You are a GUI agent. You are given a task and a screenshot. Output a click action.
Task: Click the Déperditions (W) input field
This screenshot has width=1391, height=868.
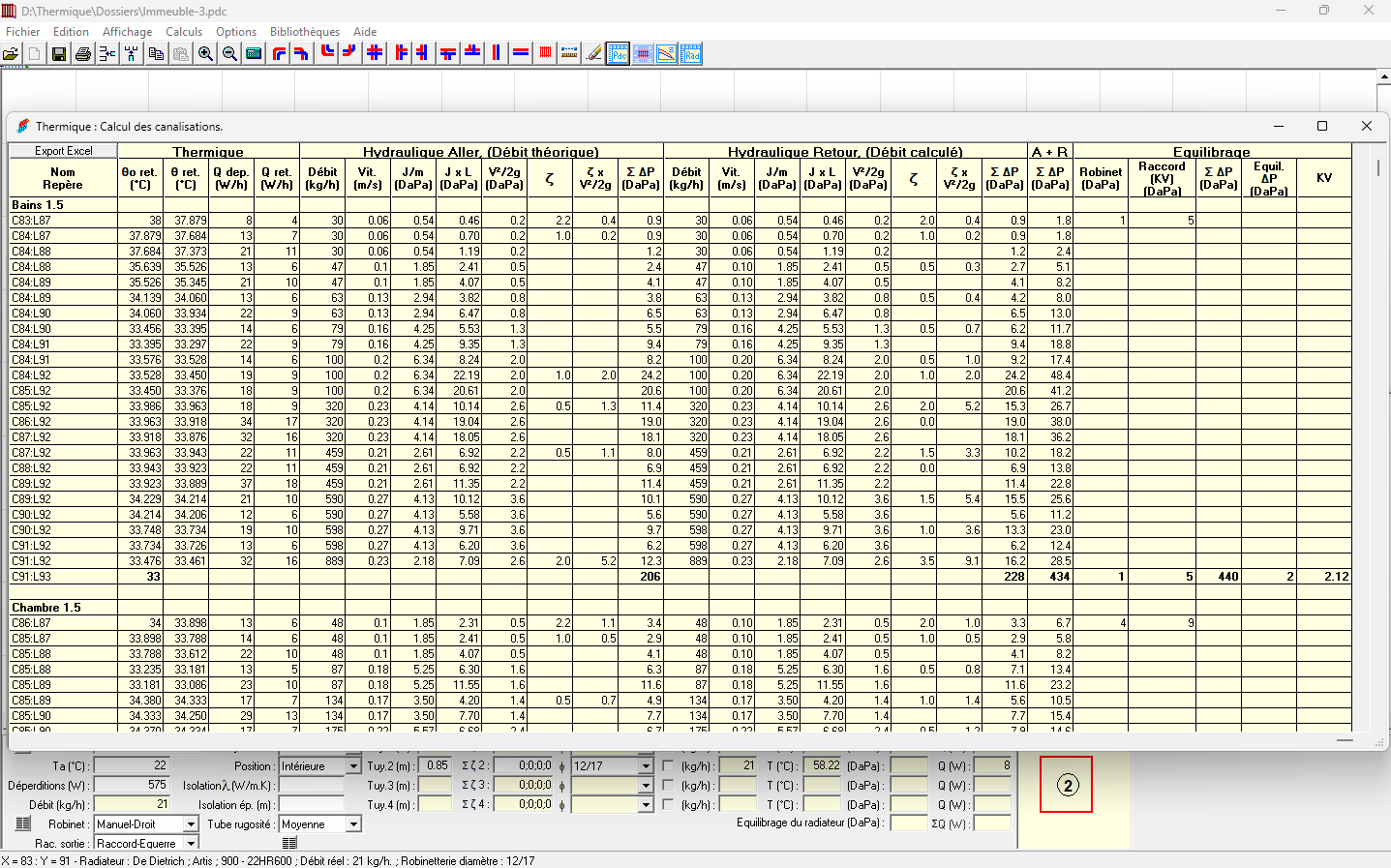click(x=131, y=785)
